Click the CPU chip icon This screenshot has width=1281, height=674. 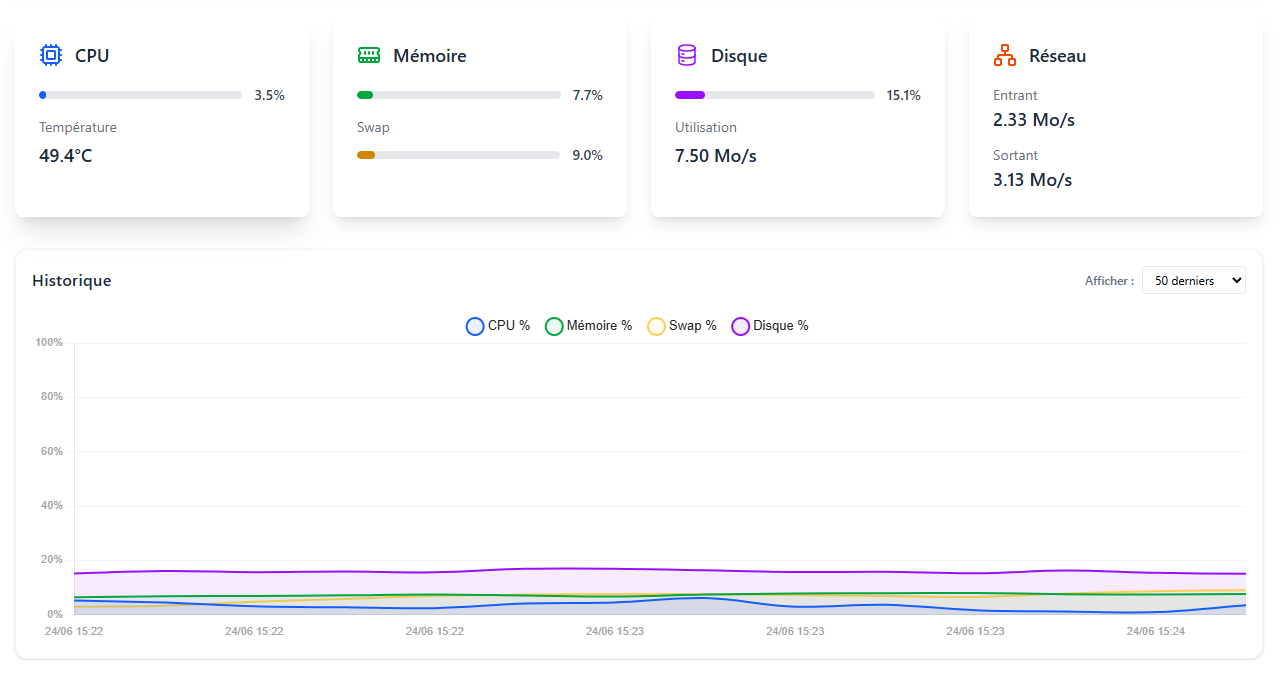coord(51,55)
